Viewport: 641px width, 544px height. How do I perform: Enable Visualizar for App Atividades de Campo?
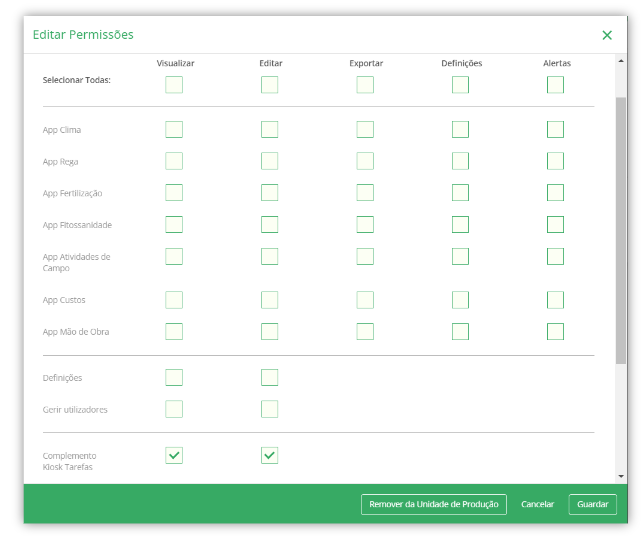coord(174,256)
